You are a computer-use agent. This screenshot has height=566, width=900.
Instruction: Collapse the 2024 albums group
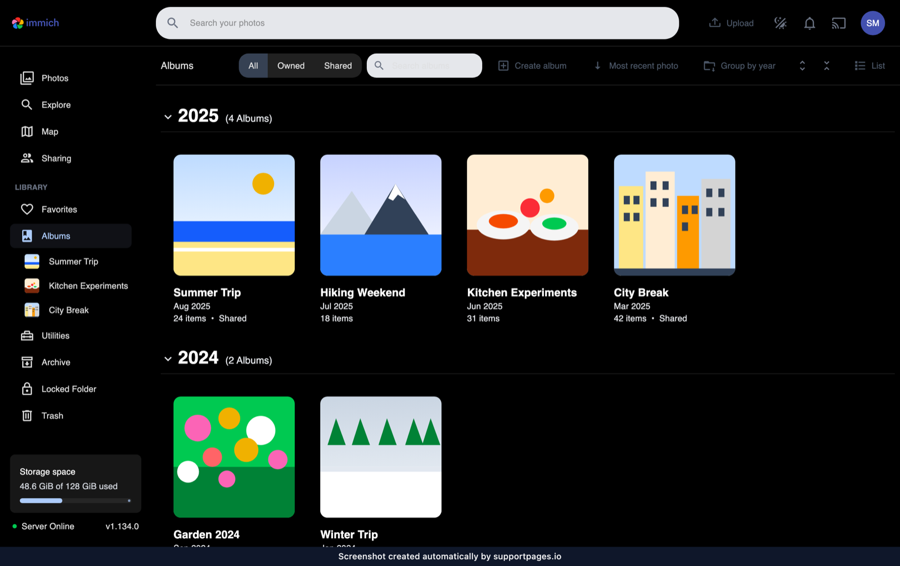(x=168, y=359)
